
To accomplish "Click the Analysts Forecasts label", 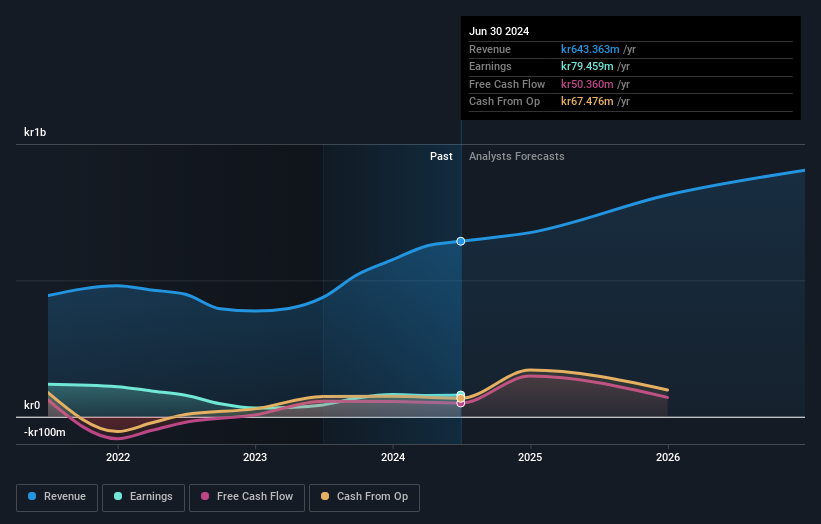I will coord(517,157).
